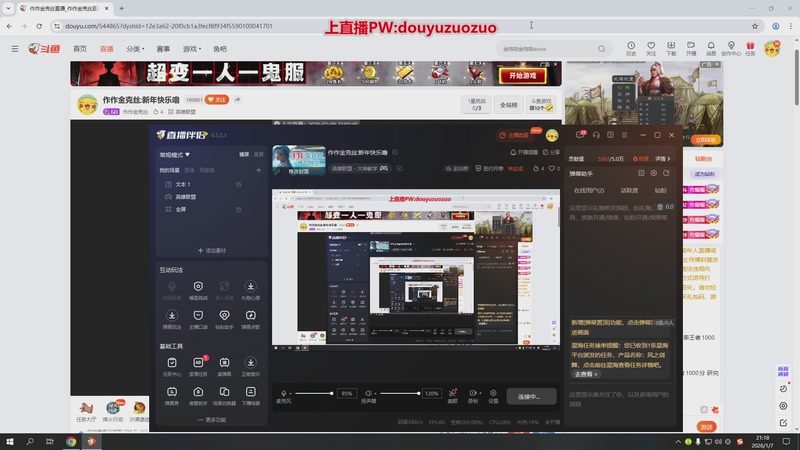The width and height of the screenshot is (800, 450).
Task: Click the 连接中... start stream button
Action: (531, 396)
